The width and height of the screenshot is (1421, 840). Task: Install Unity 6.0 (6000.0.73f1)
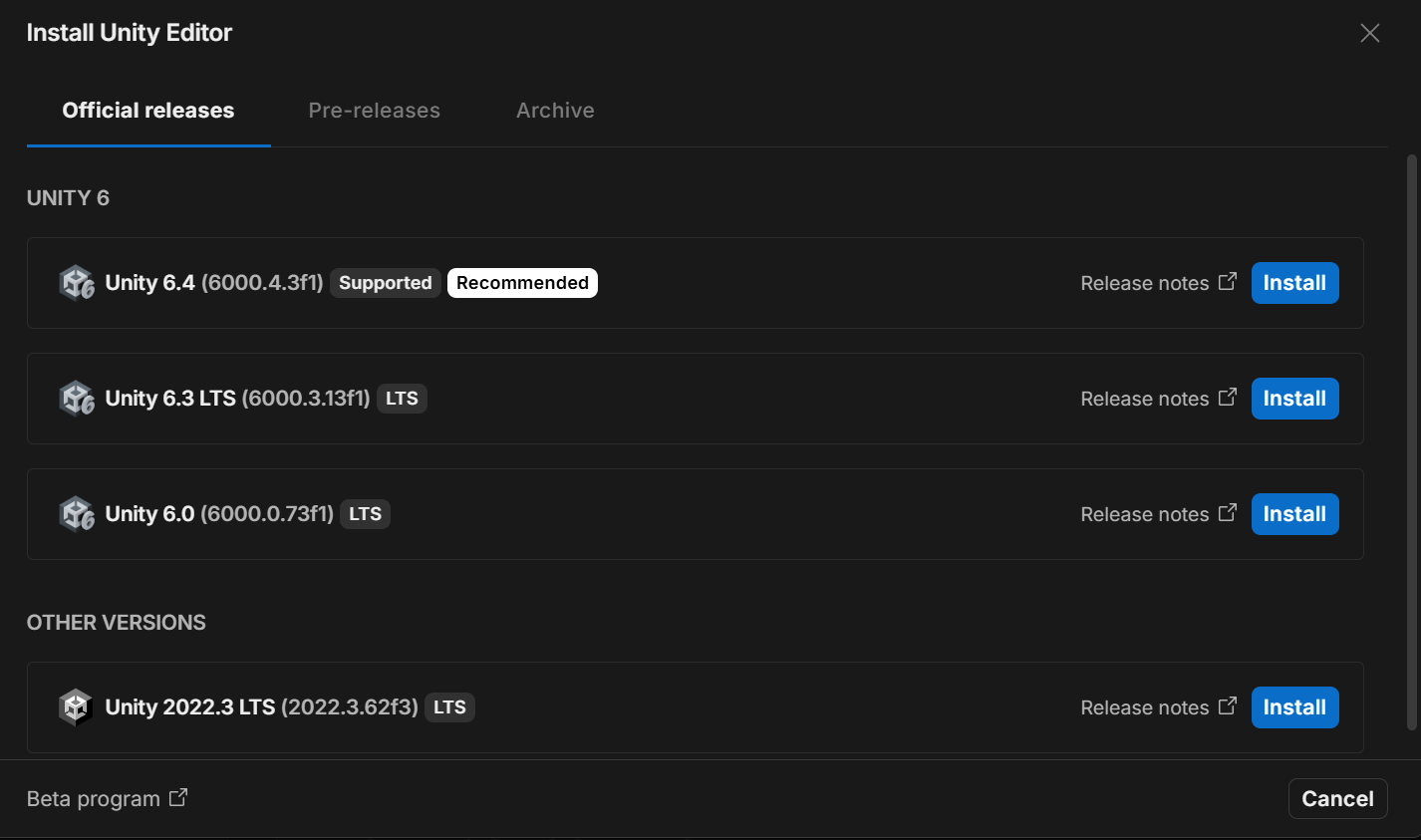point(1294,514)
